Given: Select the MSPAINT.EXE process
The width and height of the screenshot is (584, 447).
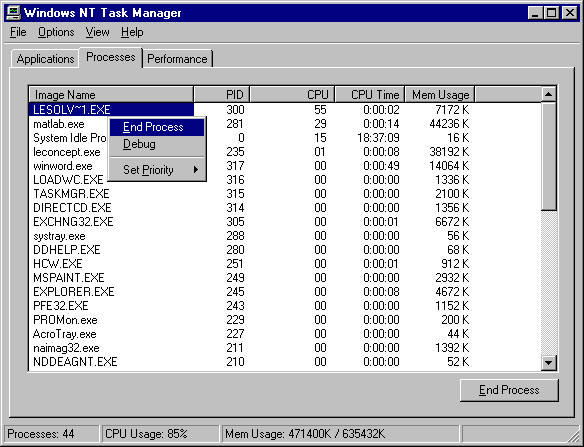Looking at the screenshot, I should coord(286,278).
